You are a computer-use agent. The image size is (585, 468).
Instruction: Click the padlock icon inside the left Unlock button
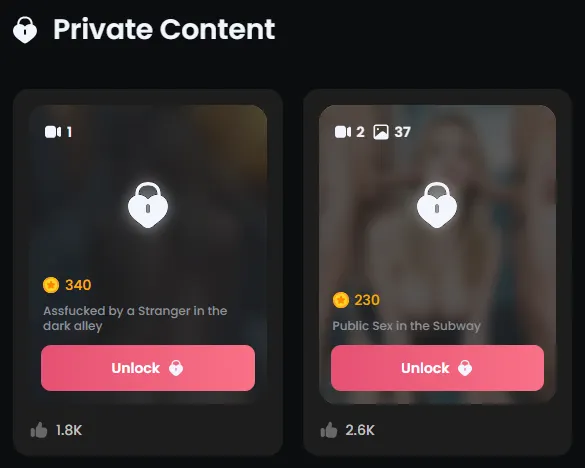tap(176, 368)
